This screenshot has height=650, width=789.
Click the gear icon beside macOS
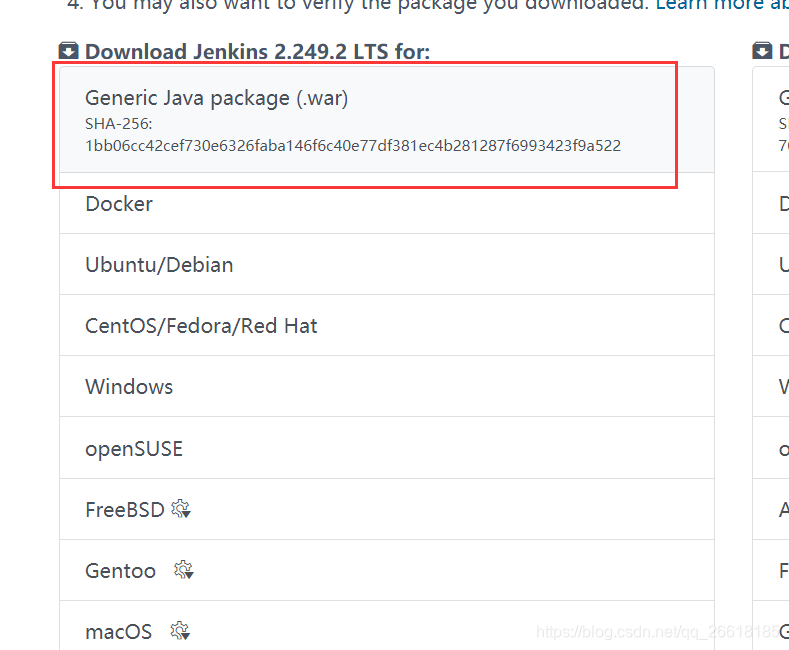180,631
